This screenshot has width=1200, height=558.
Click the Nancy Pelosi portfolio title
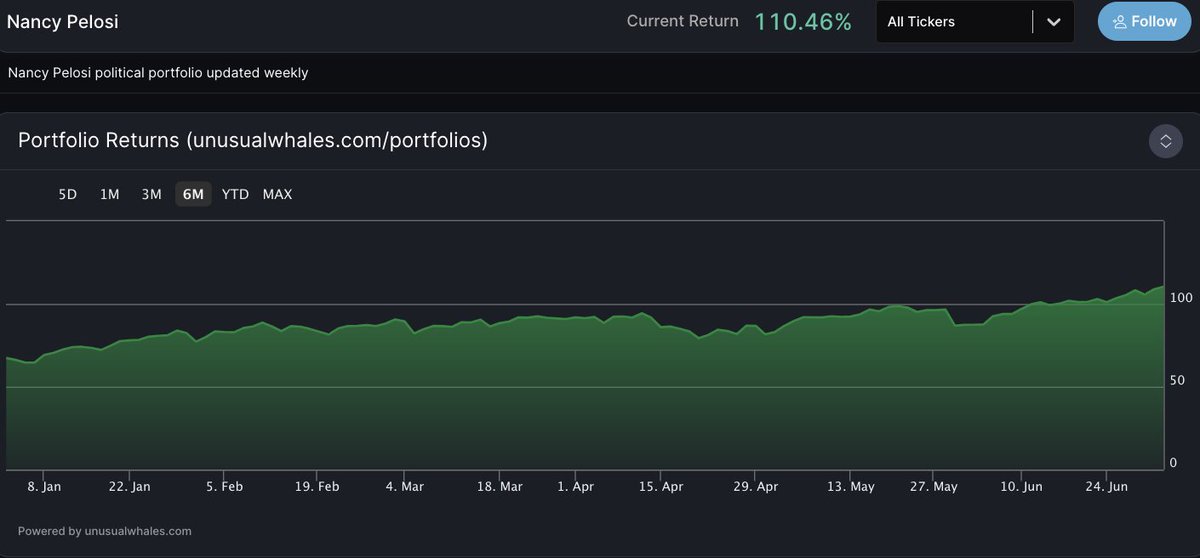tap(63, 21)
